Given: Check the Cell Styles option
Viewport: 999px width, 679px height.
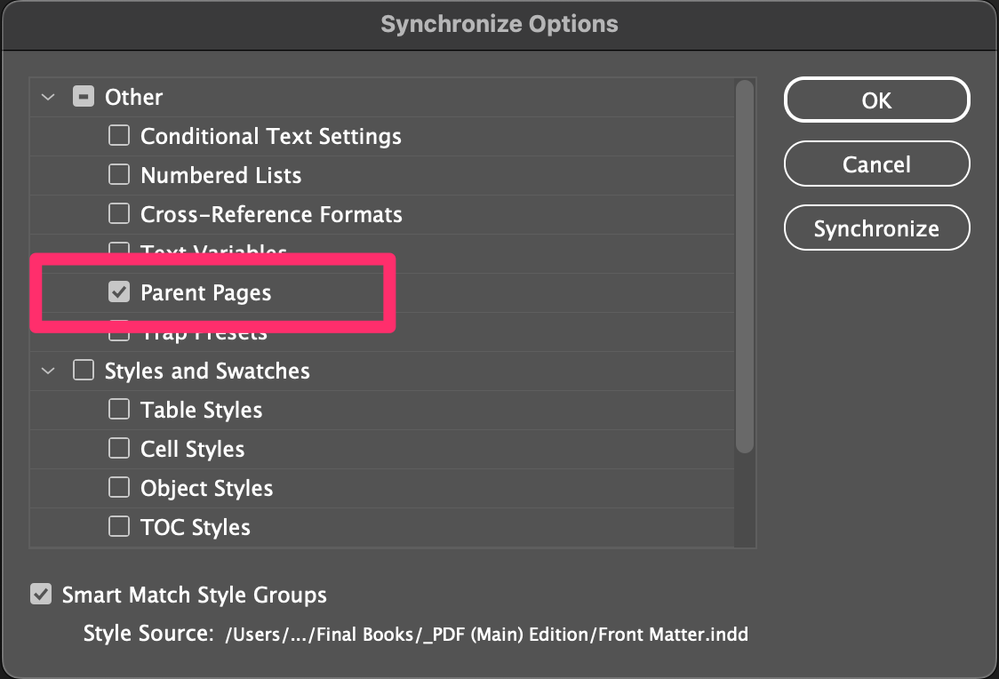Looking at the screenshot, I should tap(119, 449).
